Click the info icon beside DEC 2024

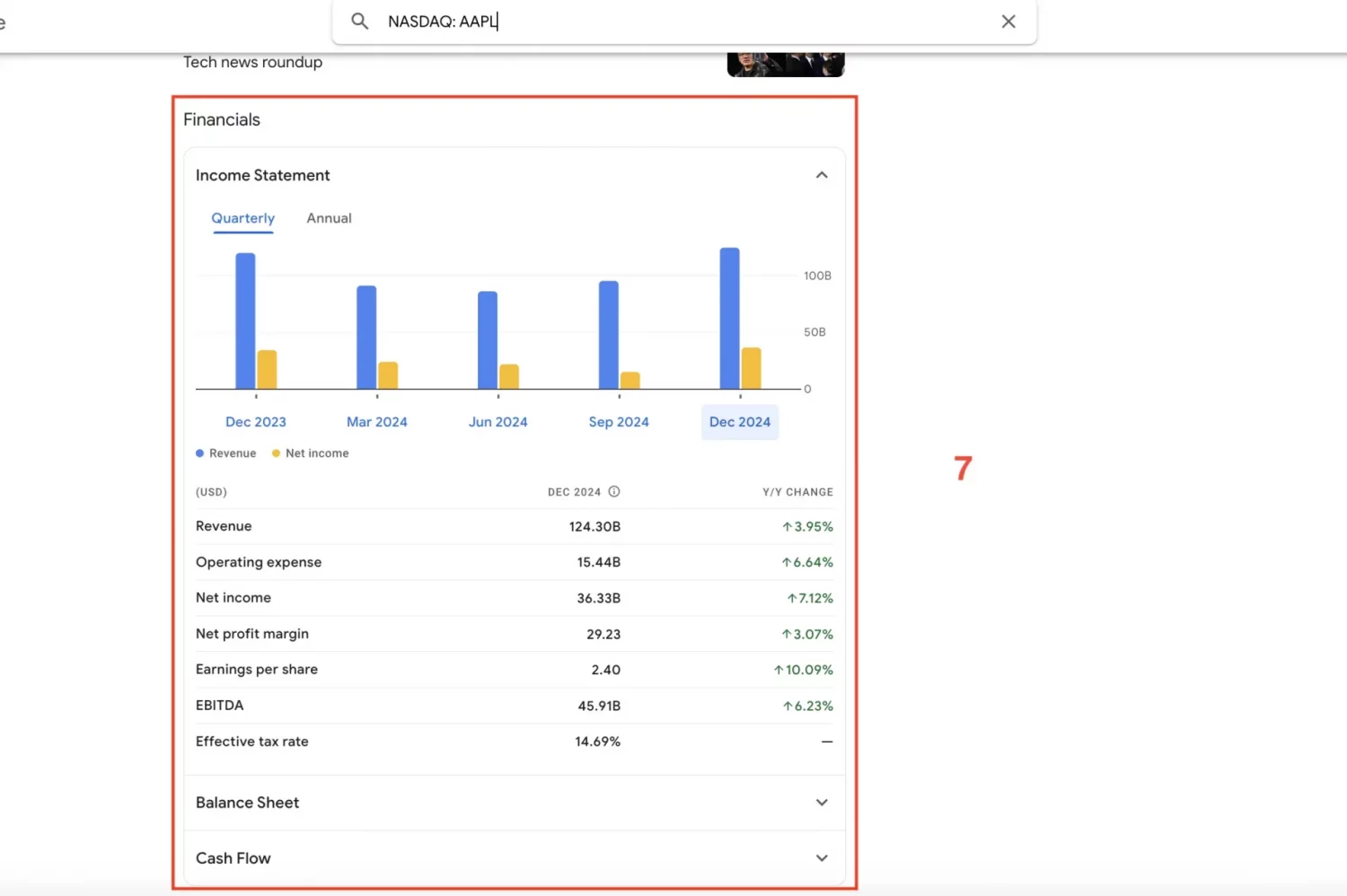pos(614,492)
